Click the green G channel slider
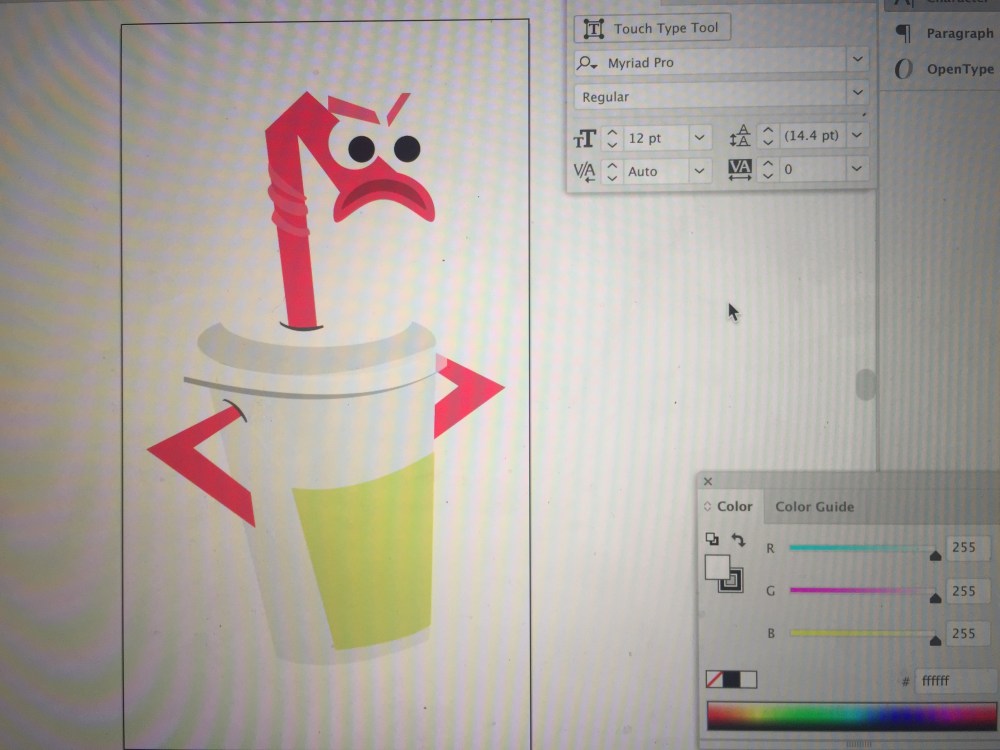 pyautogui.click(x=862, y=591)
